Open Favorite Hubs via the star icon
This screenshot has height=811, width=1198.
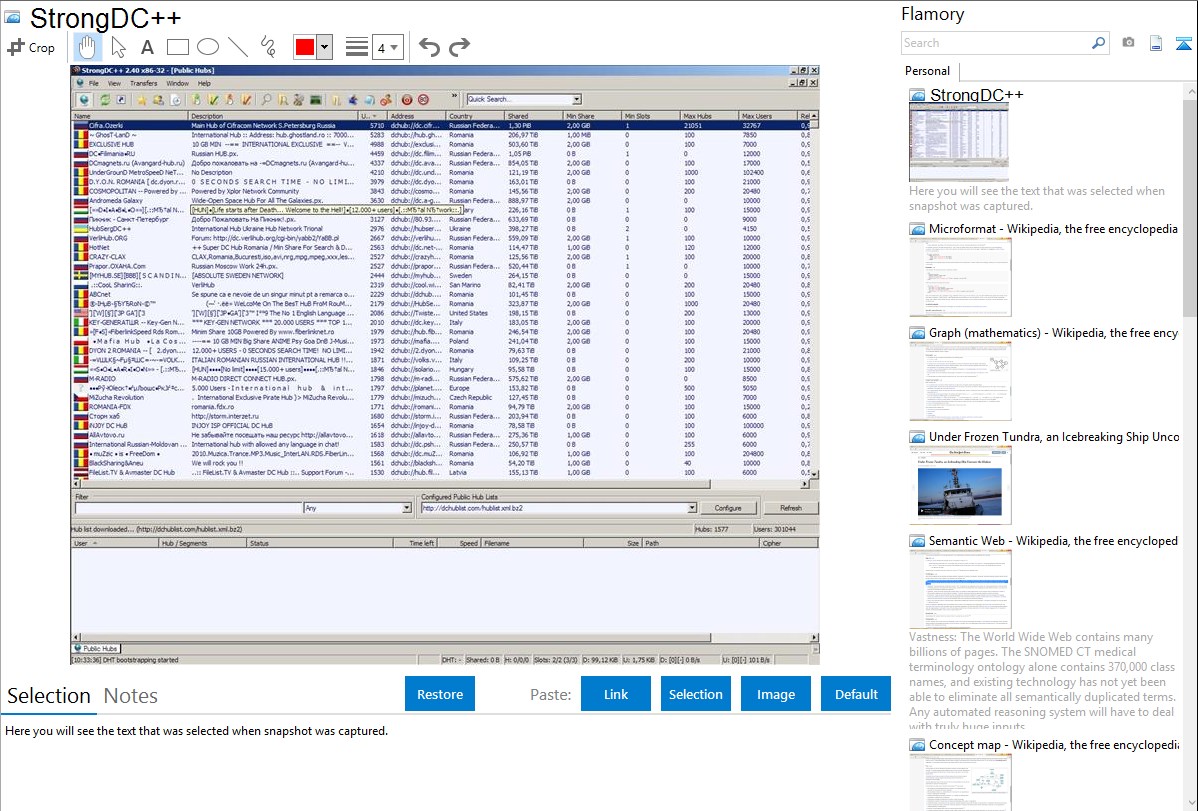click(141, 99)
